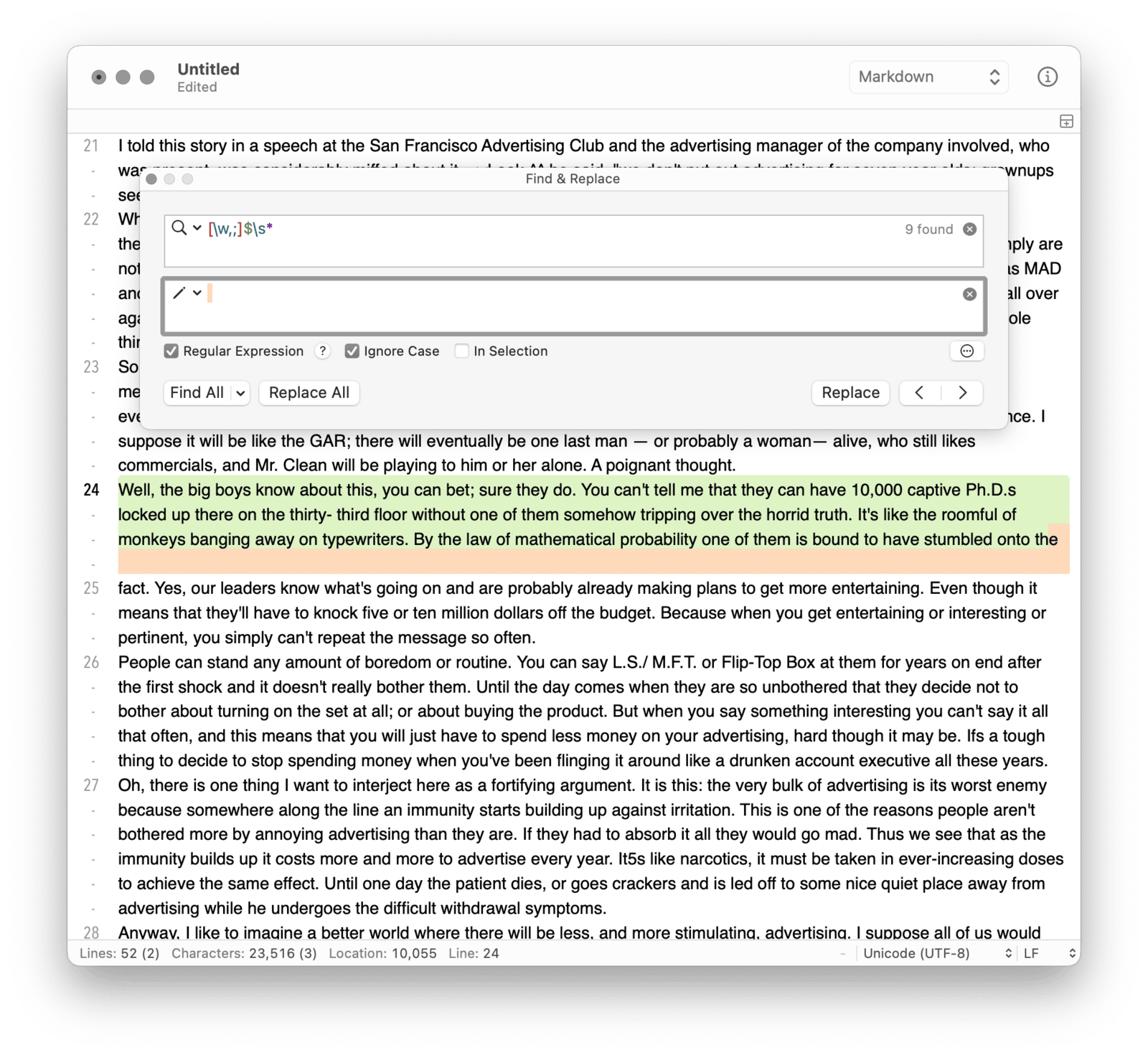The height and width of the screenshot is (1055, 1148).
Task: Click the Characters: 23,516 status entry
Action: click(244, 953)
